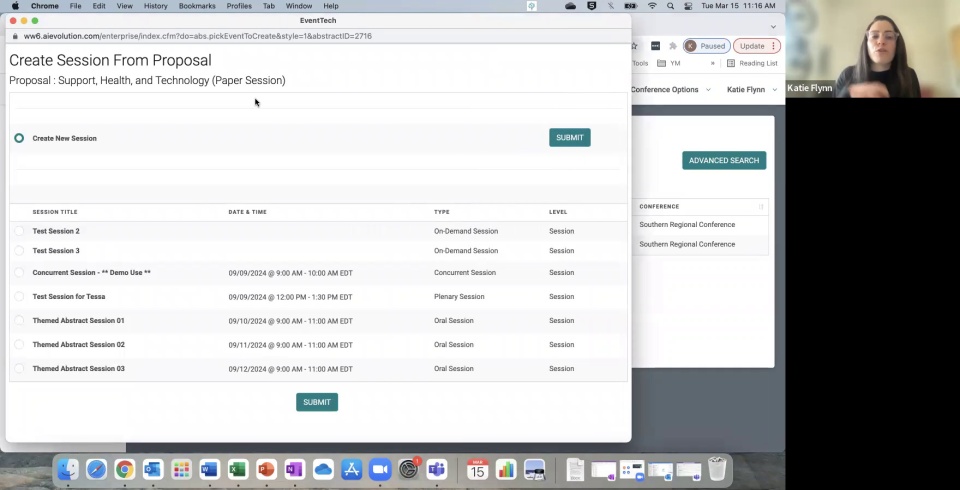Open the Tab menu
The width and height of the screenshot is (960, 490).
(x=268, y=6)
